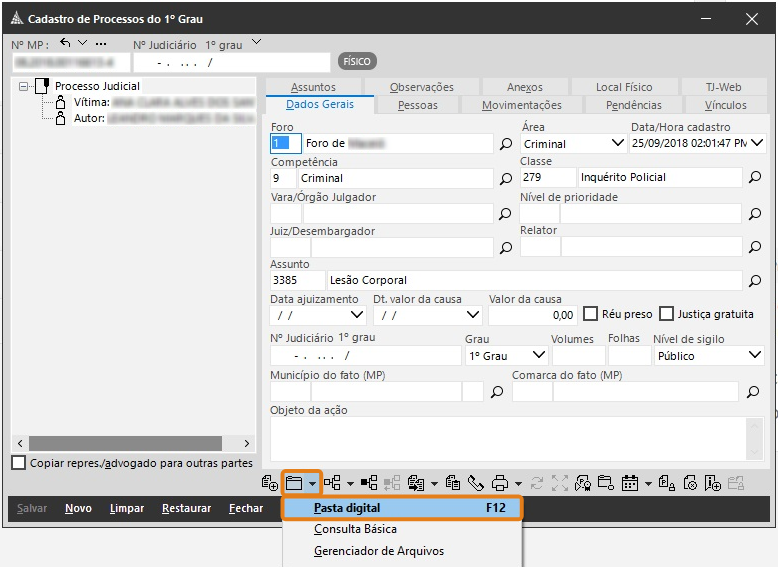Image resolution: width=778 pixels, height=567 pixels.
Task: Click the undo arrow next to Nº MP
Action: (65, 43)
